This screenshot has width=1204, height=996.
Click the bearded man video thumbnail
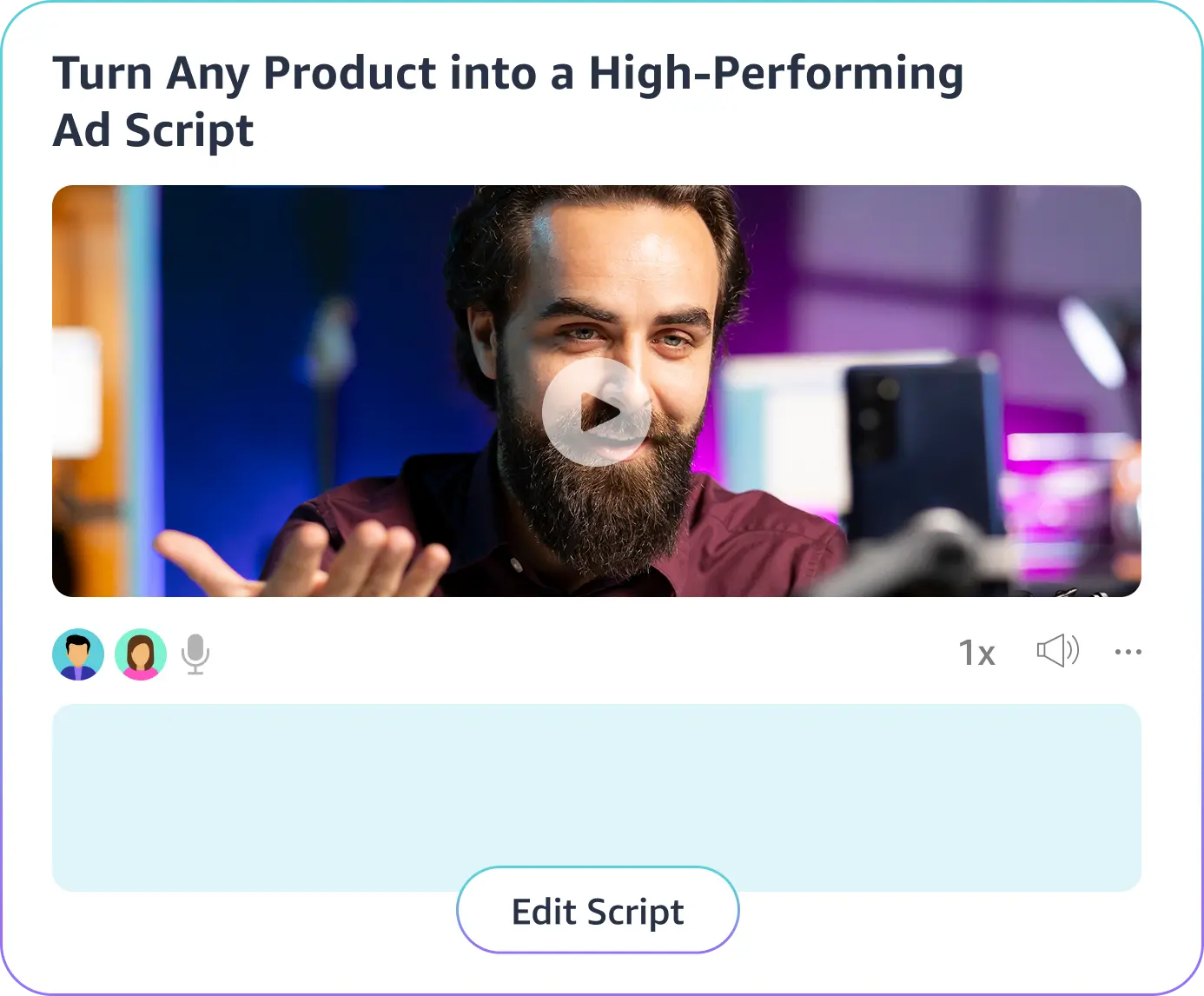(x=597, y=391)
